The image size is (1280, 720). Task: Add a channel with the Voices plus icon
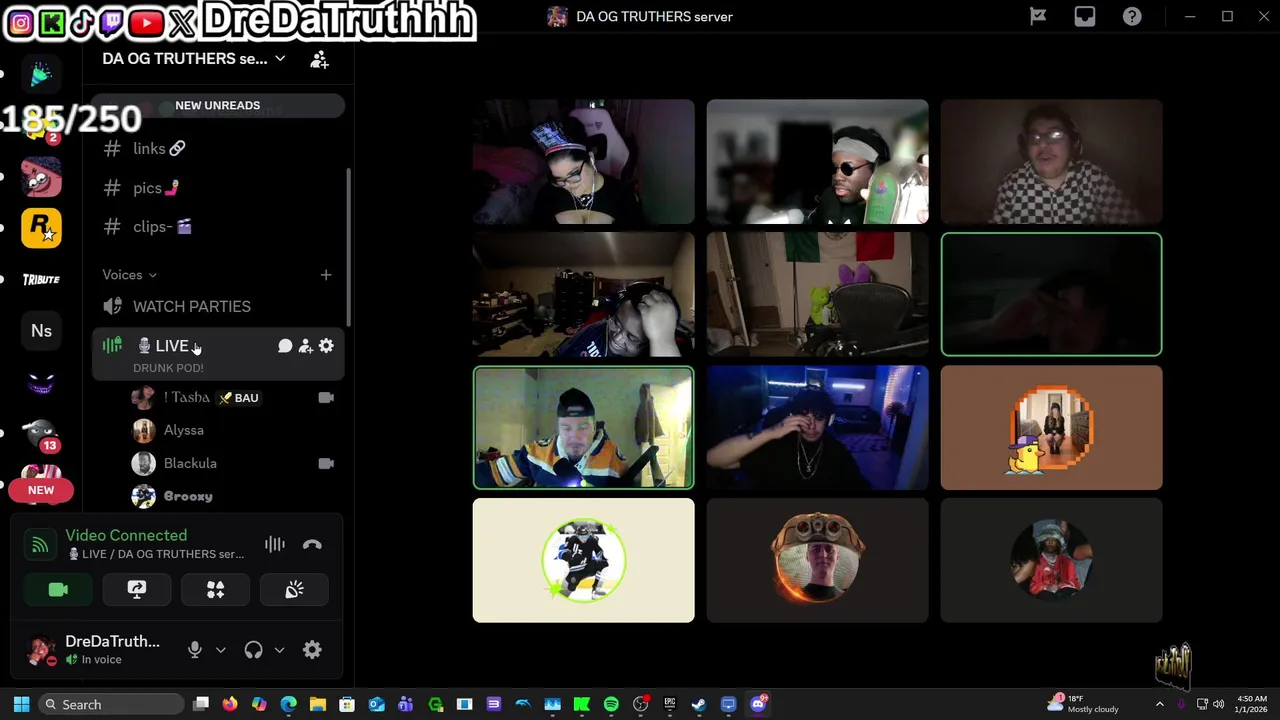(x=326, y=275)
